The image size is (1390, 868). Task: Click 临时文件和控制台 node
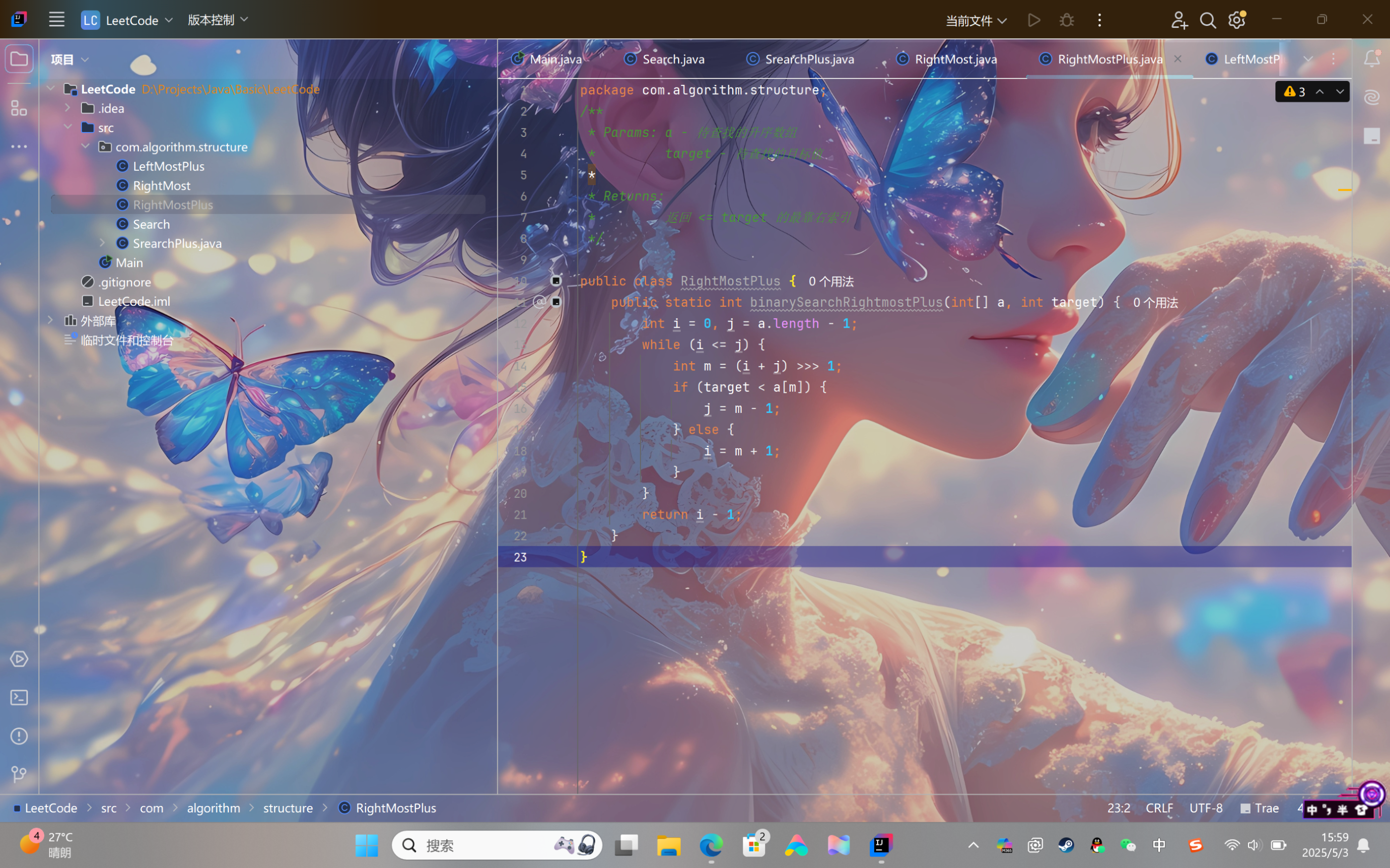(126, 340)
